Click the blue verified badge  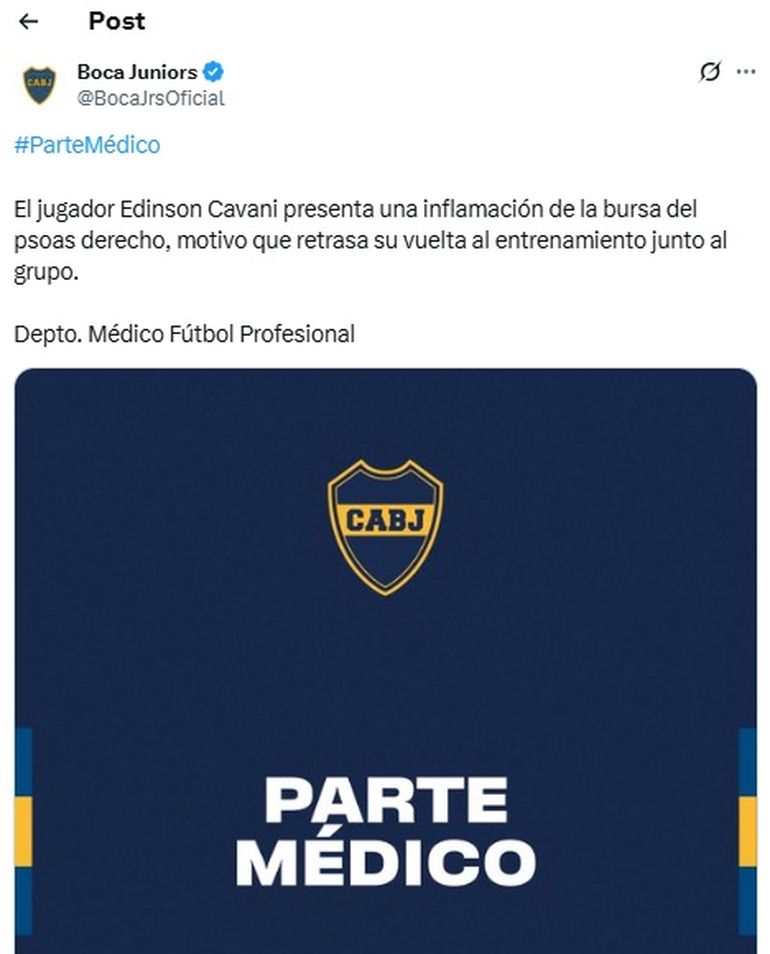click(x=213, y=72)
